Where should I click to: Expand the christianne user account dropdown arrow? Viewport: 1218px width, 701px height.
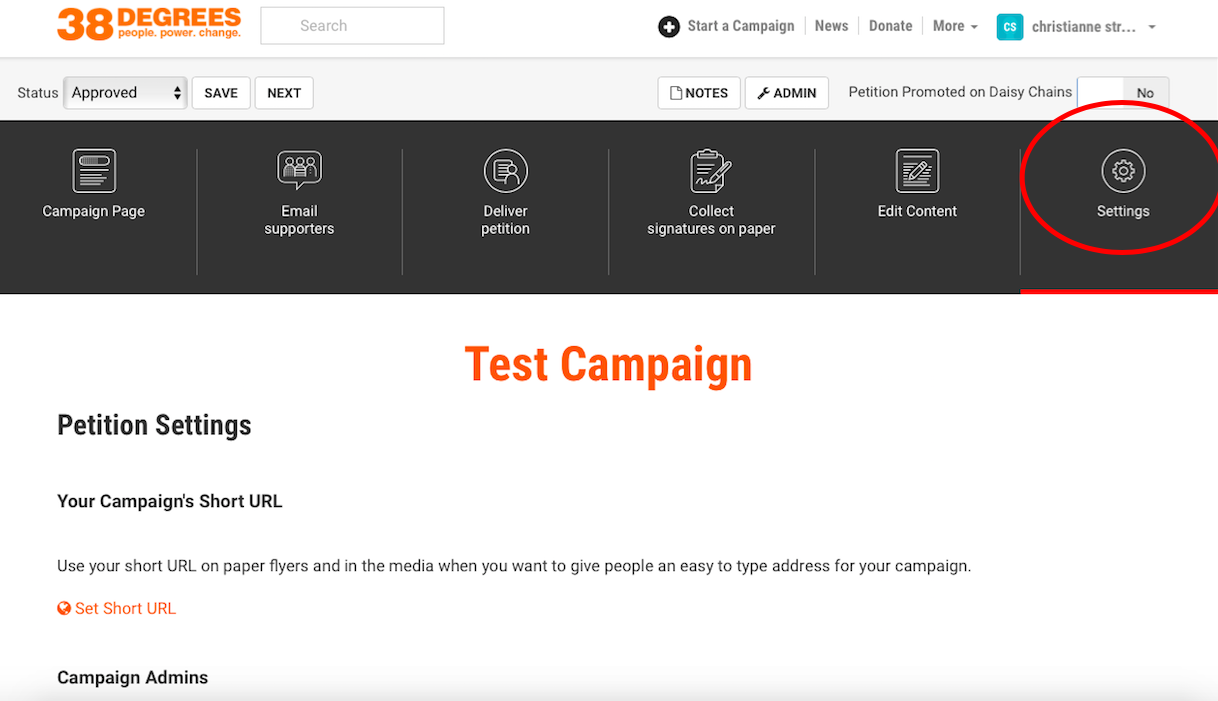pos(1152,27)
